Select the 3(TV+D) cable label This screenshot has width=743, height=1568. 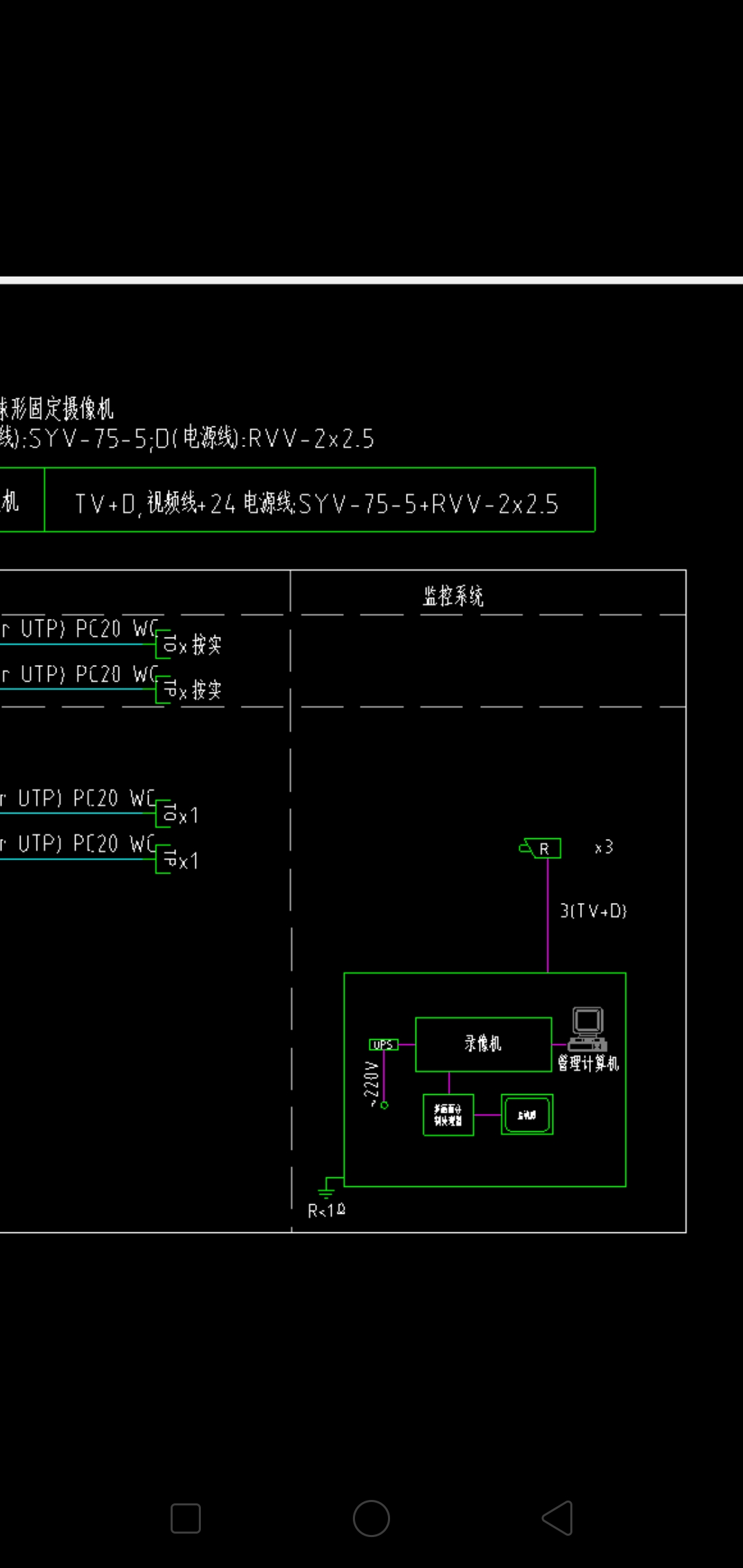tap(593, 911)
